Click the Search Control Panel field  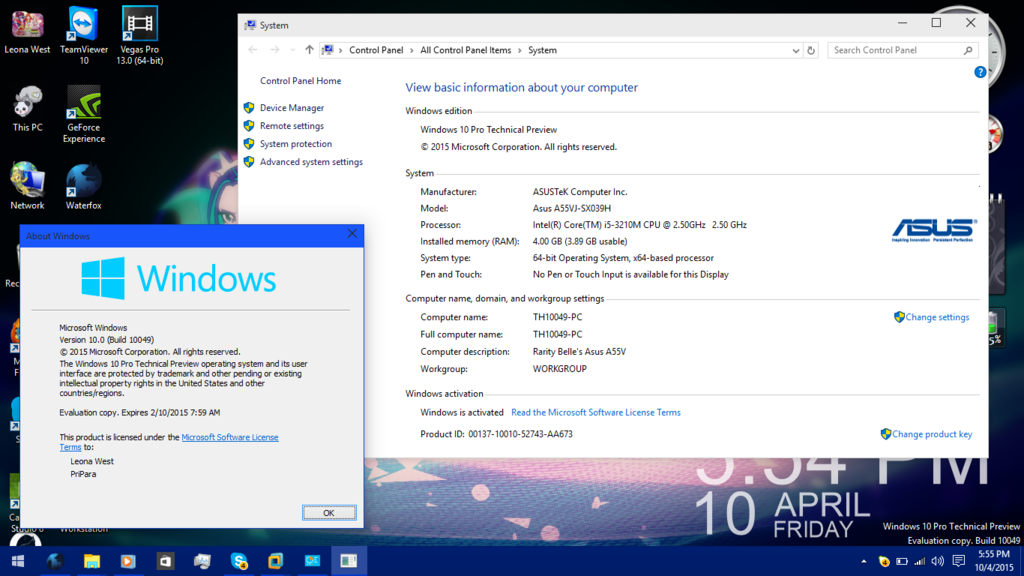[903, 50]
